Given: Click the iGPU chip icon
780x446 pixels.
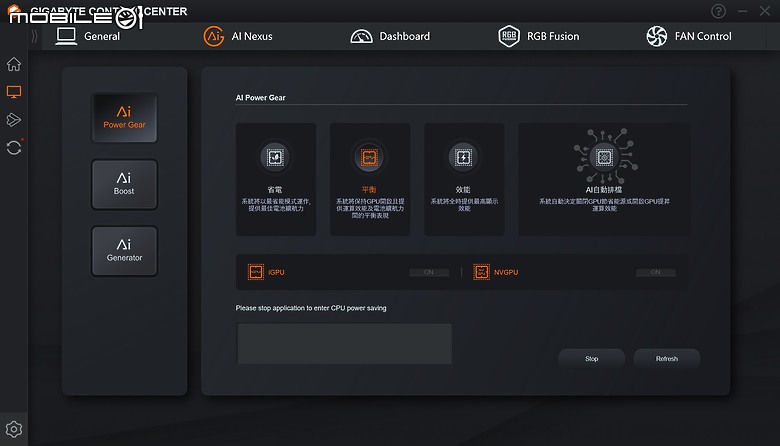Looking at the screenshot, I should [256, 272].
